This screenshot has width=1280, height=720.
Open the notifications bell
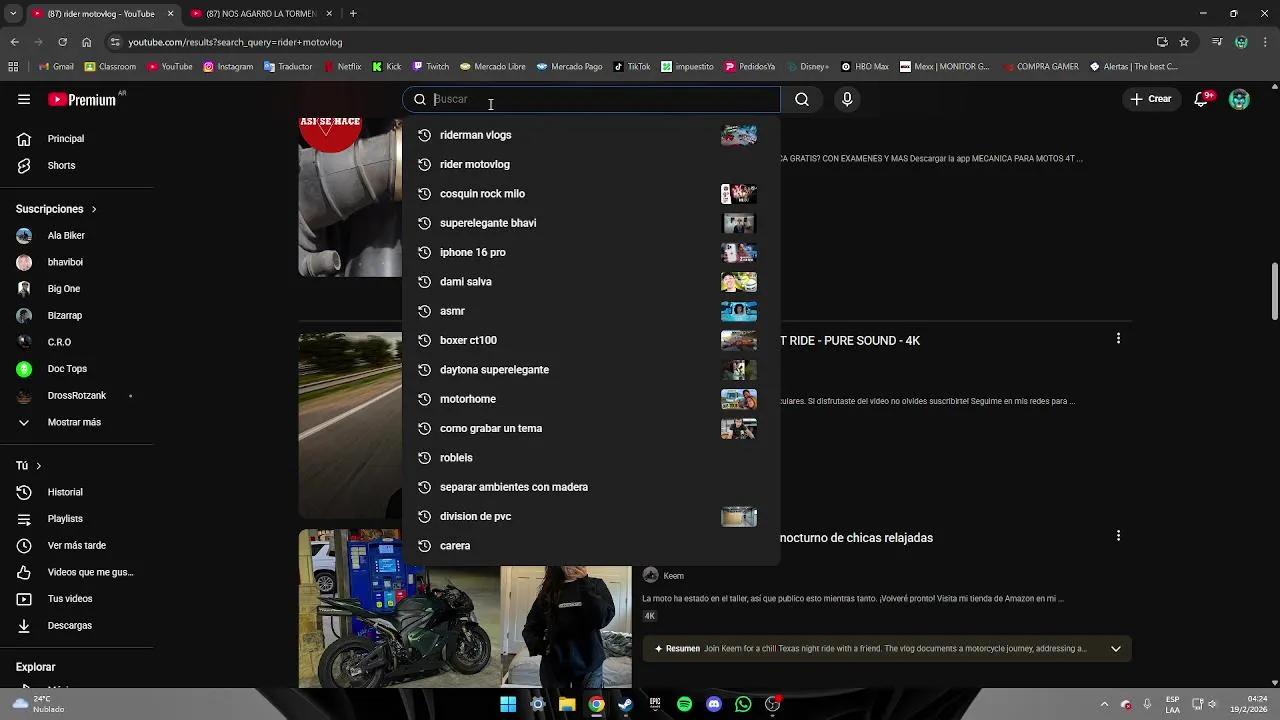[x=1203, y=99]
